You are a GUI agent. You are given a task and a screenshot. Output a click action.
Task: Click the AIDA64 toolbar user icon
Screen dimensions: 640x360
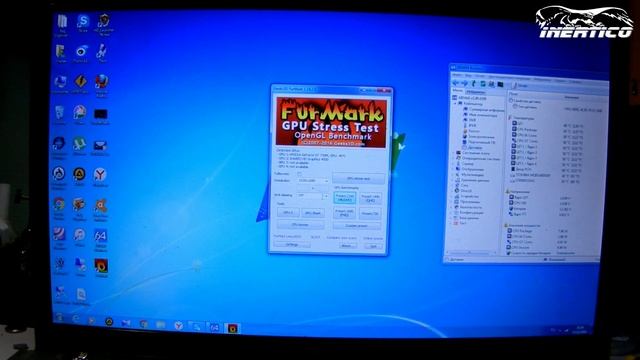491,84
